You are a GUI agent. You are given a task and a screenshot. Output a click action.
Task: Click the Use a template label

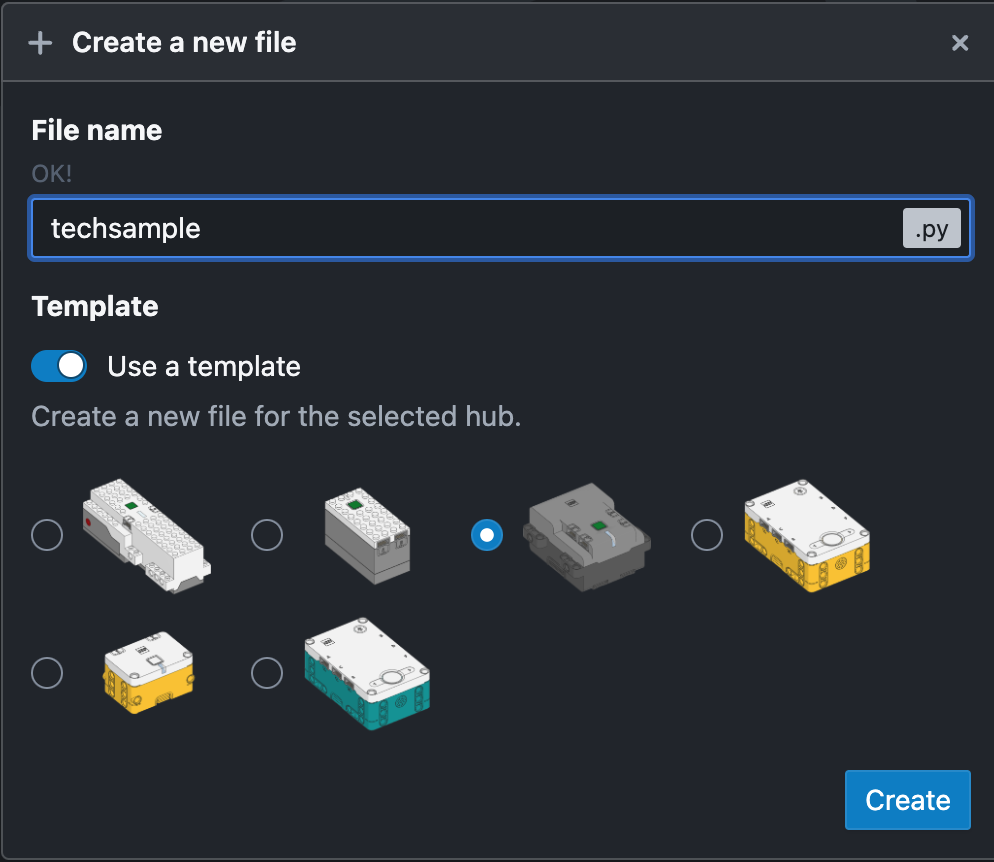coord(204,367)
